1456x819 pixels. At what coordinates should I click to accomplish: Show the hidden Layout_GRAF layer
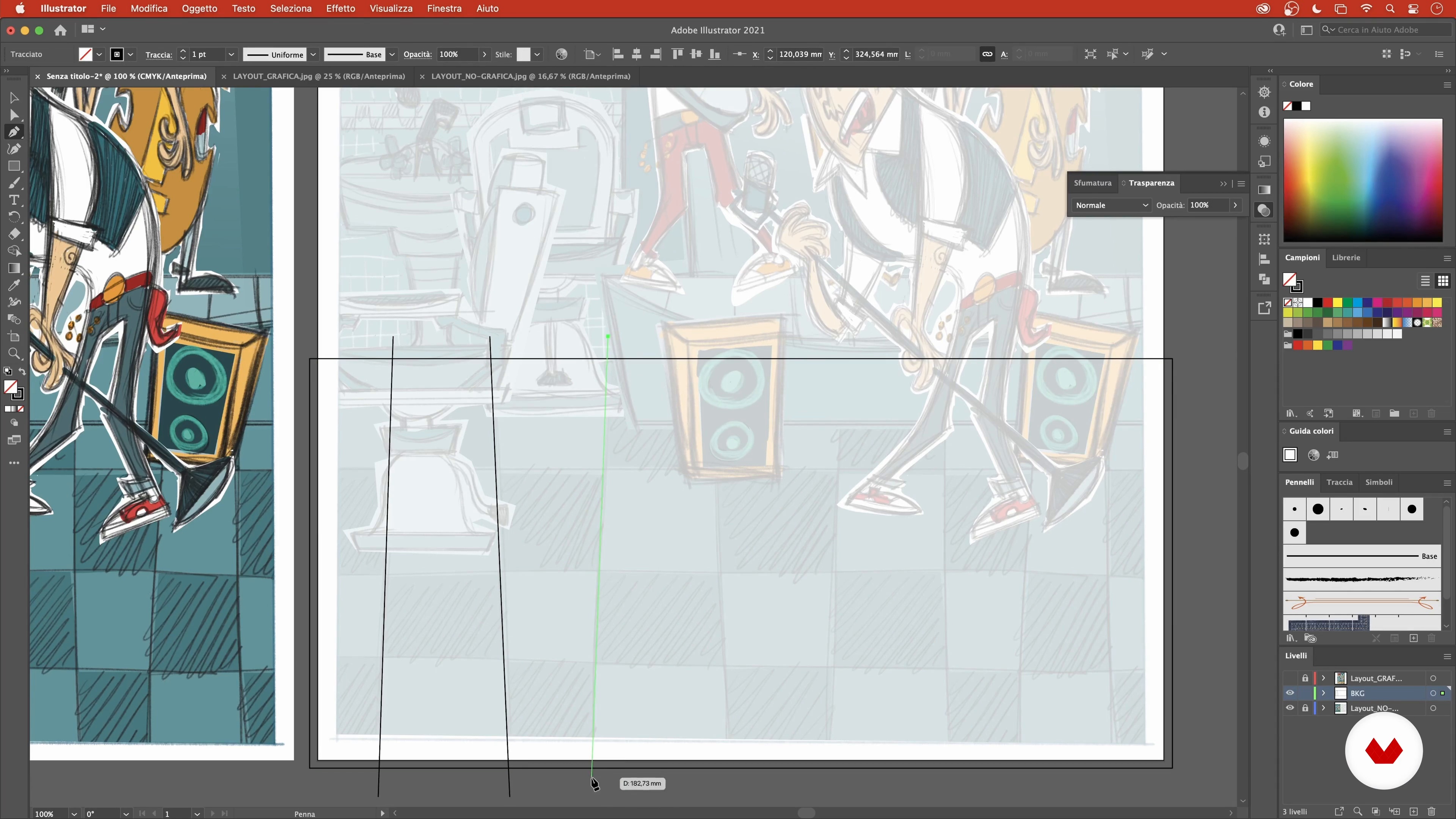tap(1290, 678)
